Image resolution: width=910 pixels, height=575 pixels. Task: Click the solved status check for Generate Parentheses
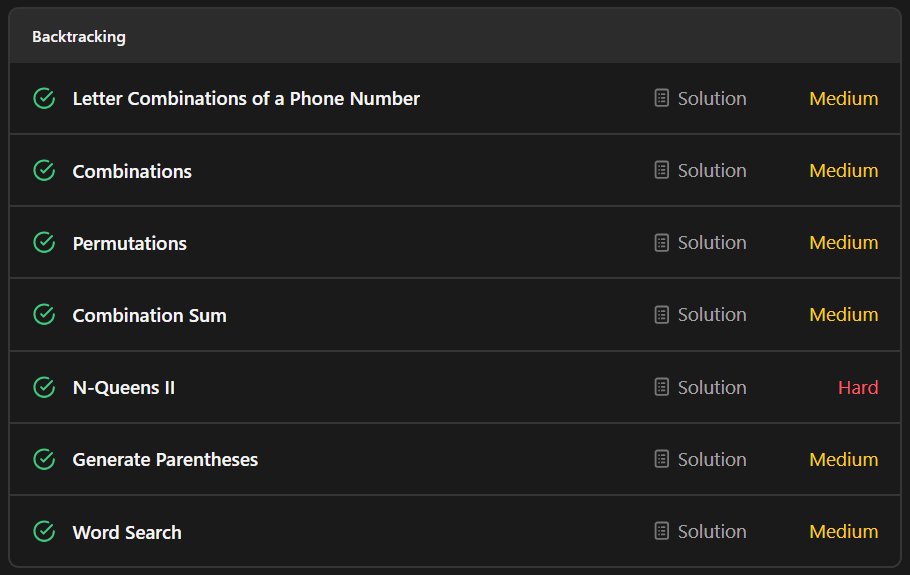coord(44,460)
